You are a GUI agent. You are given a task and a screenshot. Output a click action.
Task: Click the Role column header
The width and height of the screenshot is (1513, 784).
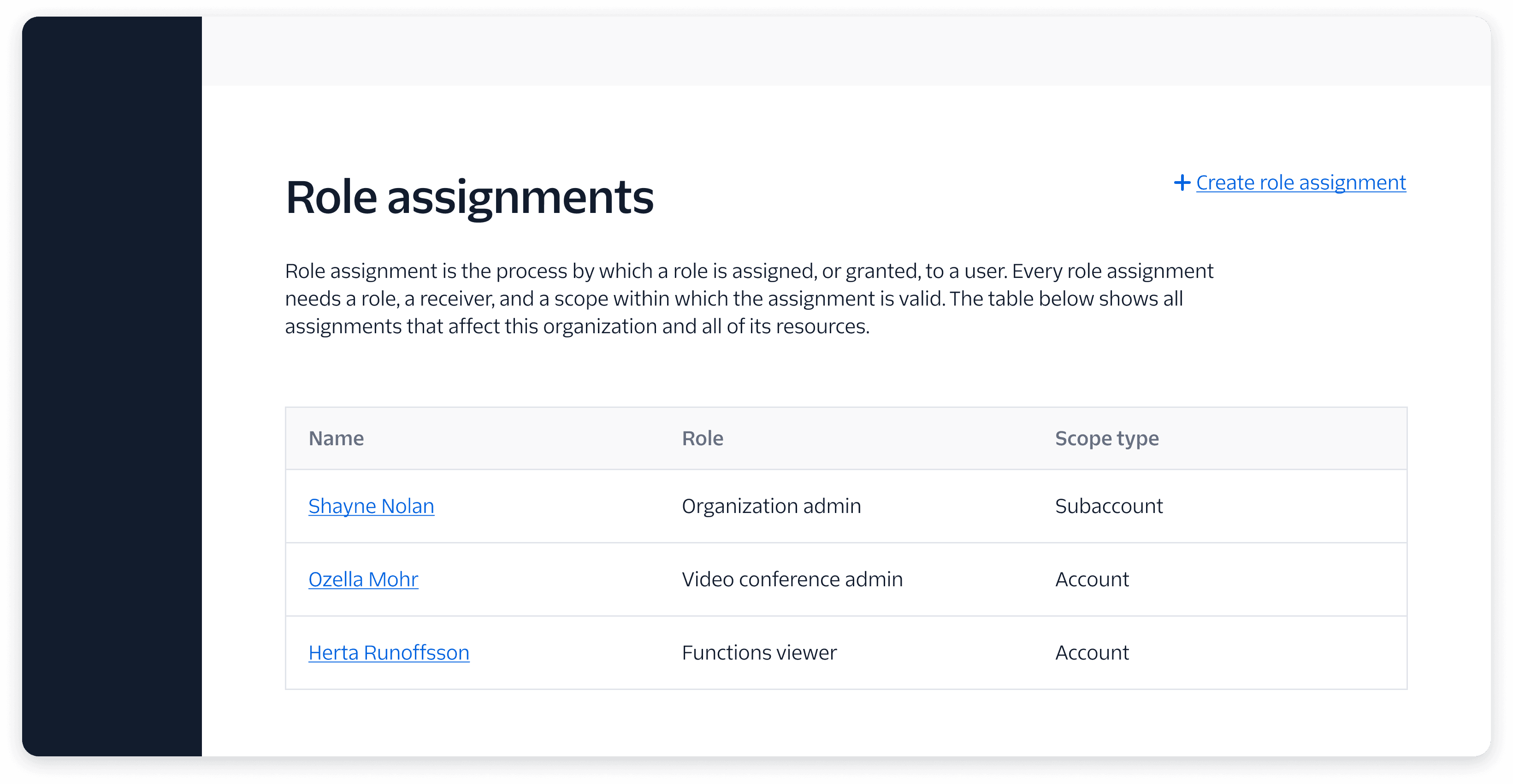[x=703, y=439]
